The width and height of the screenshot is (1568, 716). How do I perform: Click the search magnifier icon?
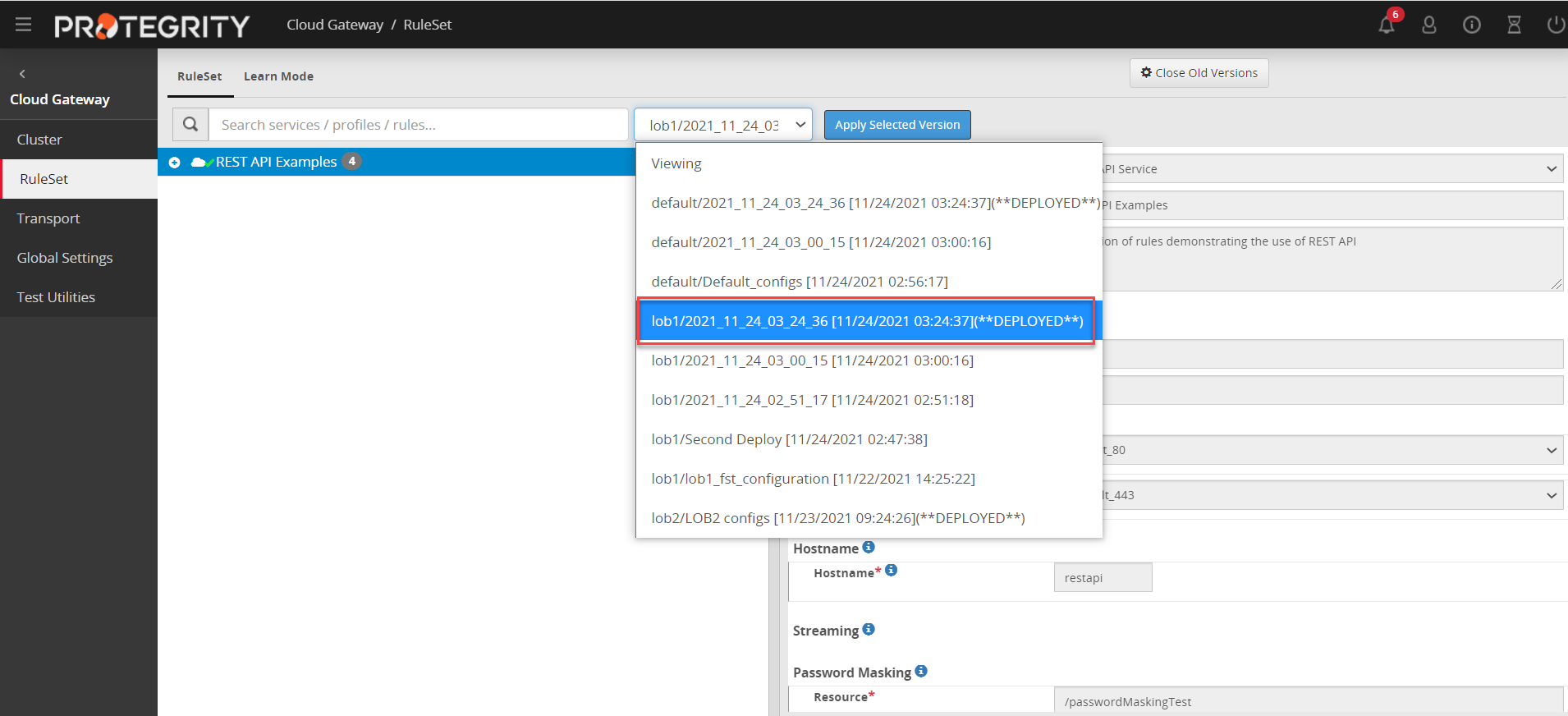click(x=190, y=125)
